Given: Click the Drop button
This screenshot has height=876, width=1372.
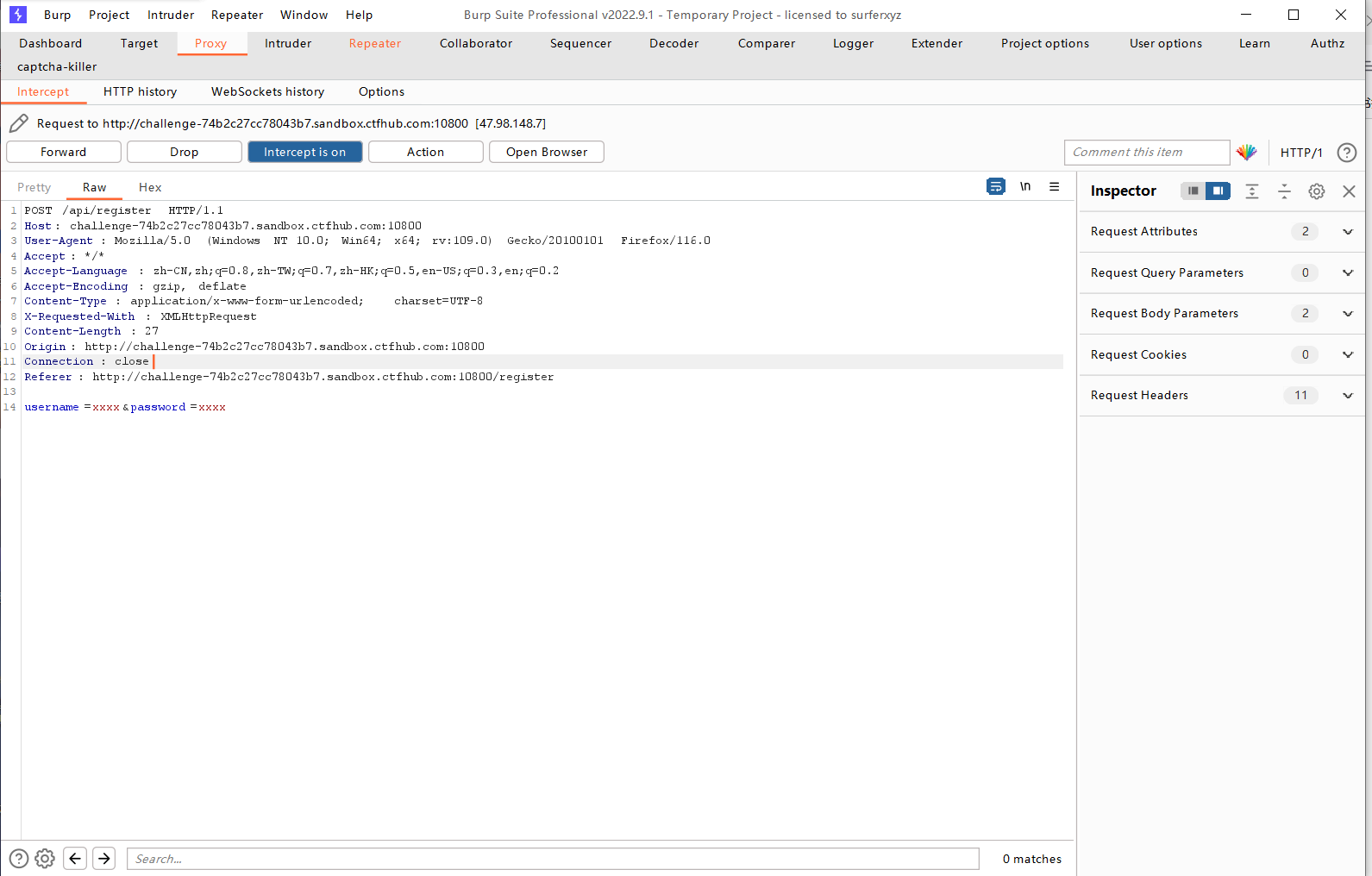Looking at the screenshot, I should coord(185,152).
